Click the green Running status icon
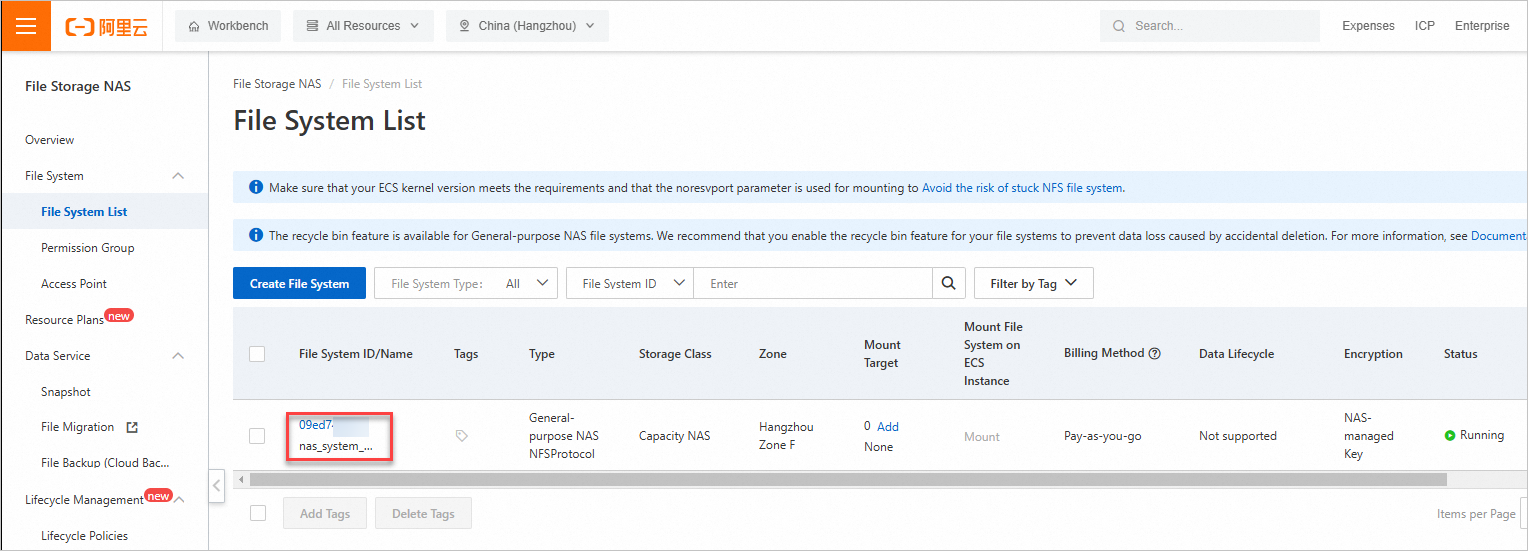 [x=1450, y=436]
